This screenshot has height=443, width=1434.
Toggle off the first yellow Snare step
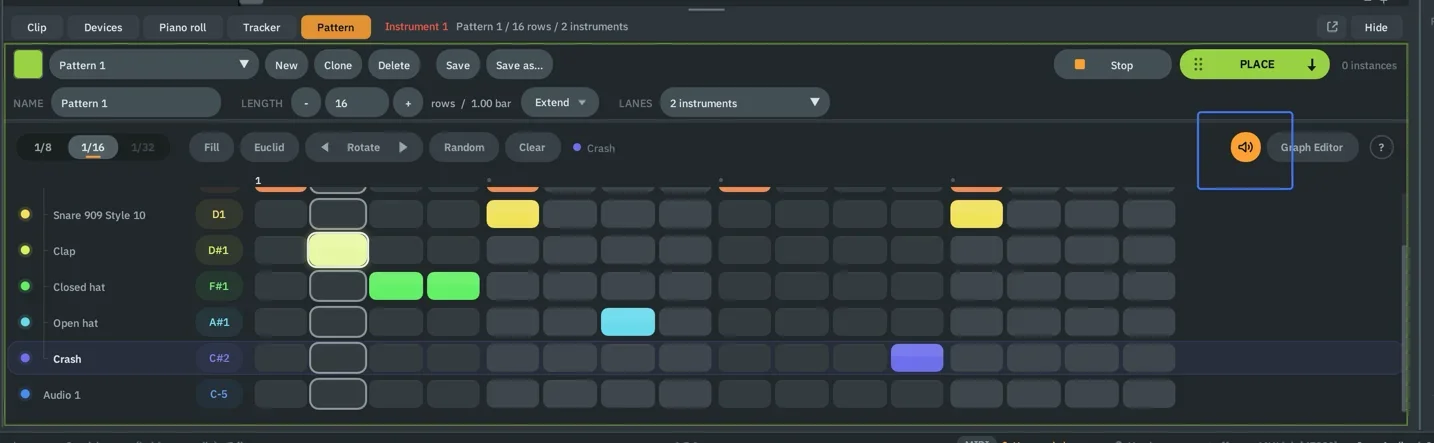point(513,214)
